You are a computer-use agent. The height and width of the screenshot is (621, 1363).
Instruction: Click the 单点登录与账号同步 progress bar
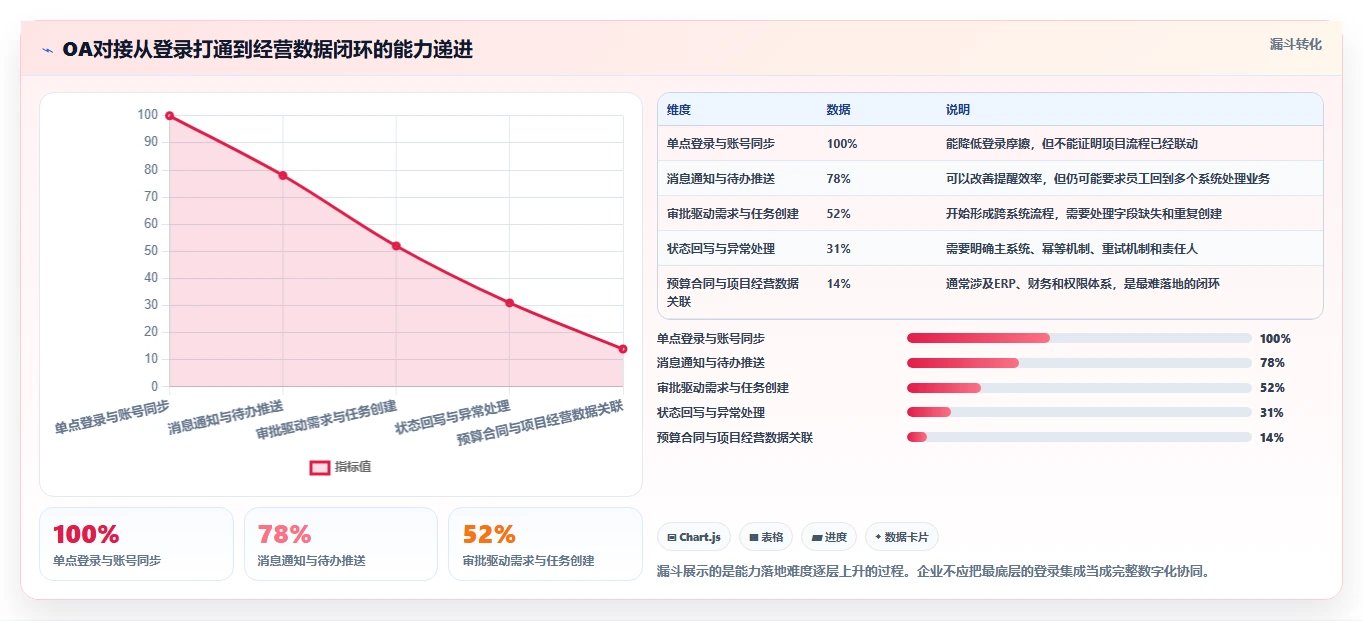coord(1079,338)
